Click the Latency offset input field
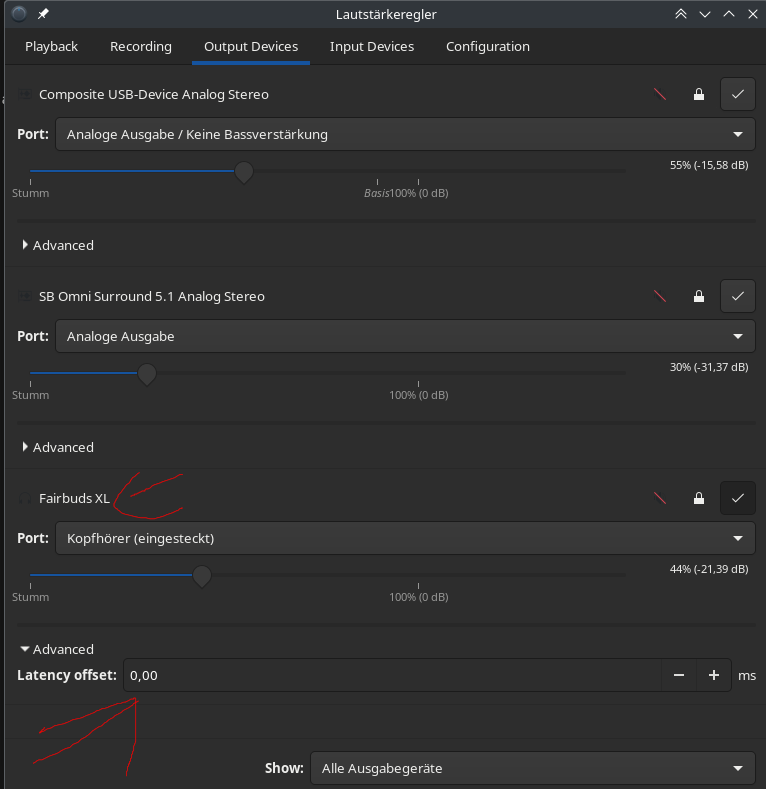Viewport: 766px width, 789px height. click(x=393, y=675)
